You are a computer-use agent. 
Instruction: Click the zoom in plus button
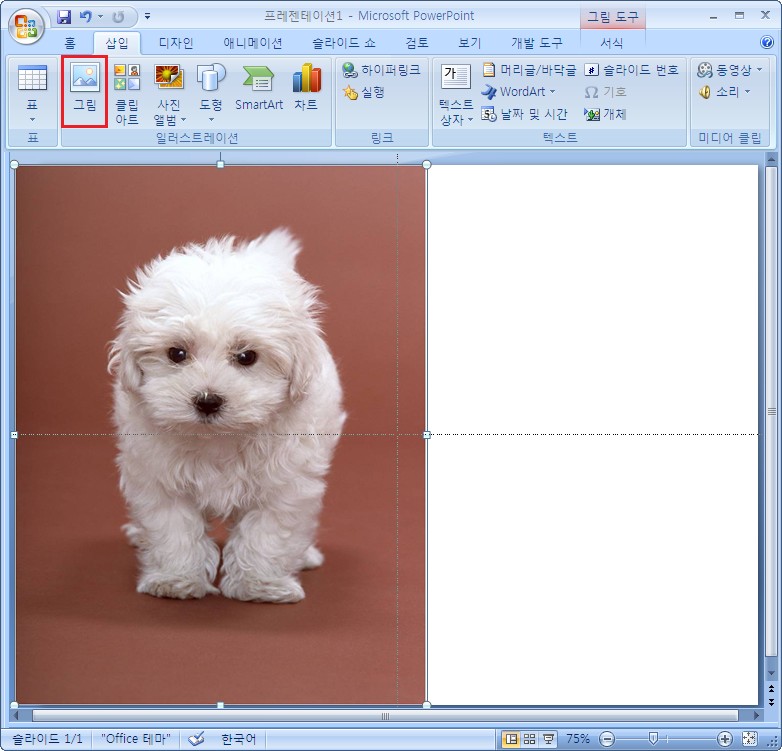(x=725, y=739)
